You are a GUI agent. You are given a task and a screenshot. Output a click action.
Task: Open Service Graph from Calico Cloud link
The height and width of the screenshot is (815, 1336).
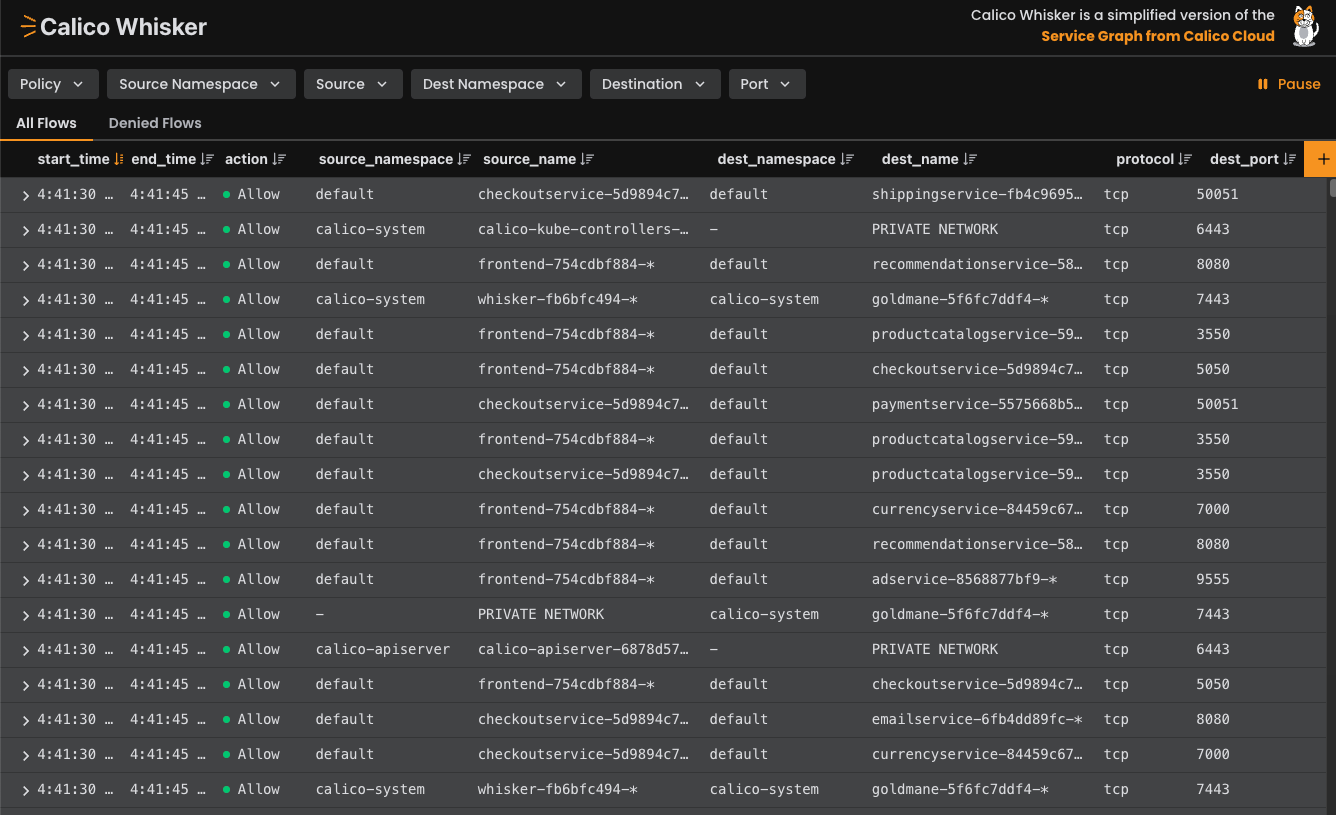[1157, 36]
